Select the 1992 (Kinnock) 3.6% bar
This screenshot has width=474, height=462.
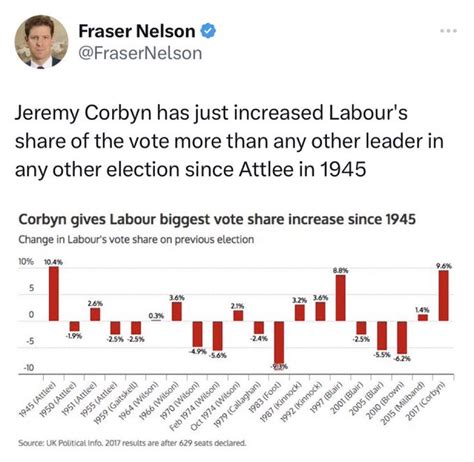point(320,312)
